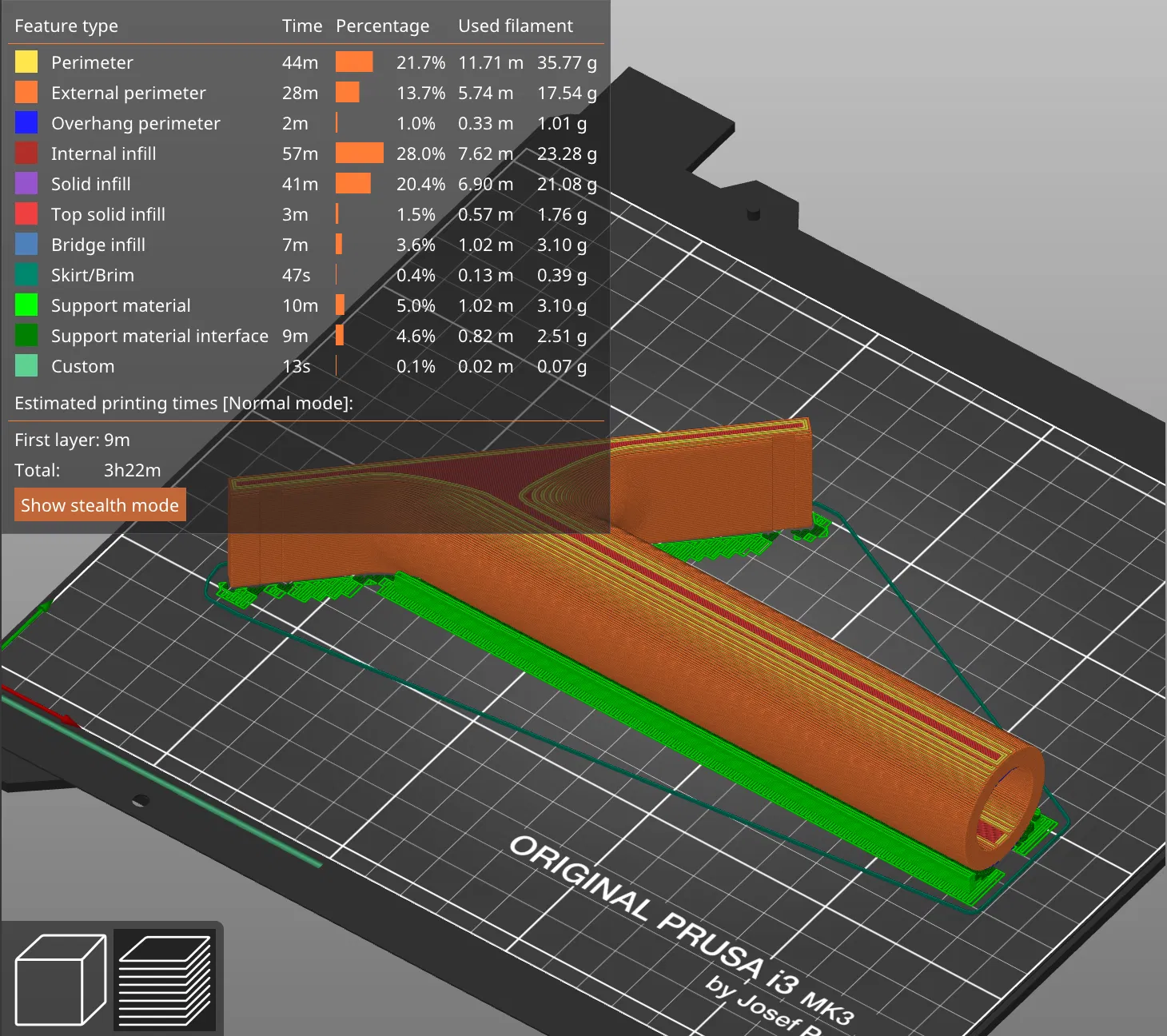Click the purple Solid infill swatch

tap(26, 184)
